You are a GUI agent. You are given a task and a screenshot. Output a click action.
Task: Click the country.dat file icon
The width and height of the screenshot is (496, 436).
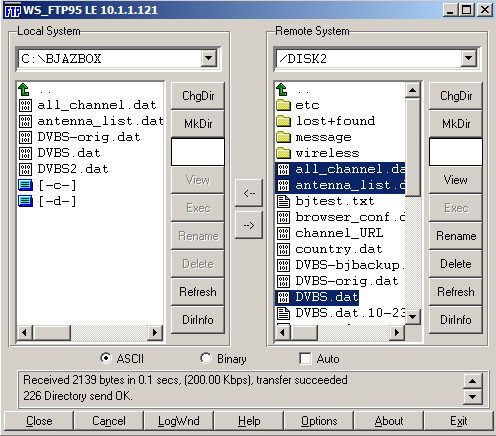pos(283,249)
